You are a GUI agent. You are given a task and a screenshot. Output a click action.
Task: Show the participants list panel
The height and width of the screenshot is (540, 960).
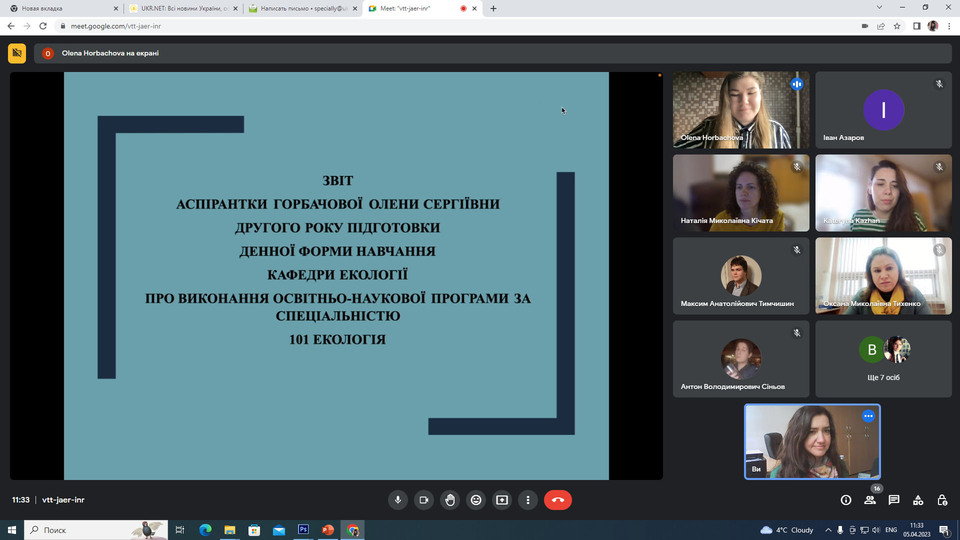pyautogui.click(x=870, y=500)
